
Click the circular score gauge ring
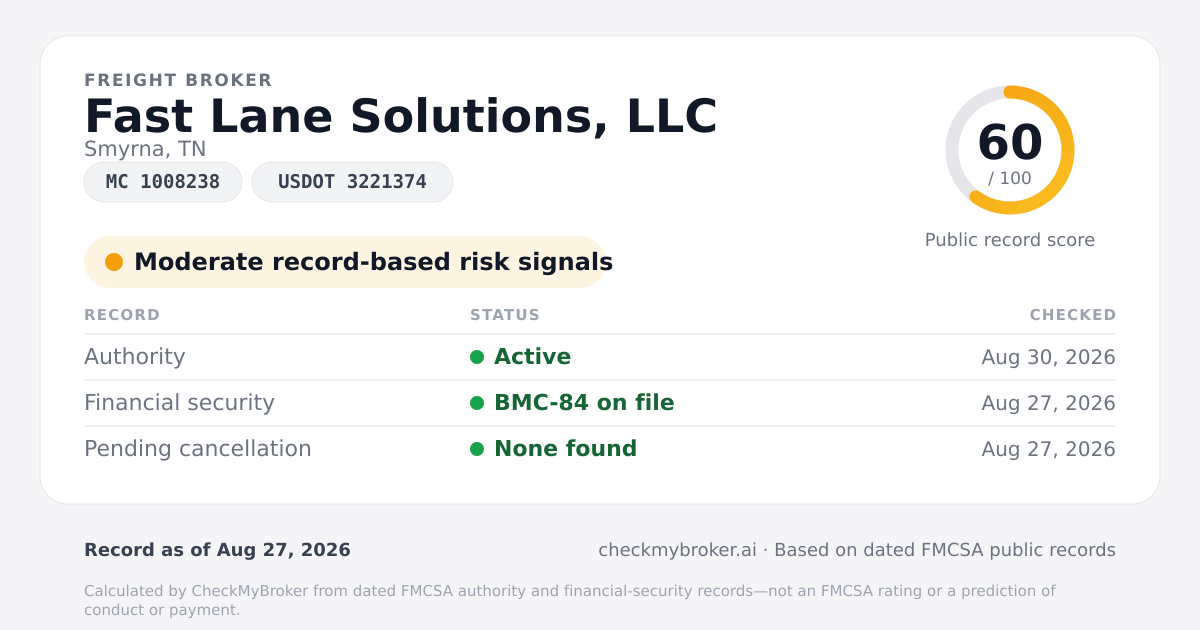1010,150
